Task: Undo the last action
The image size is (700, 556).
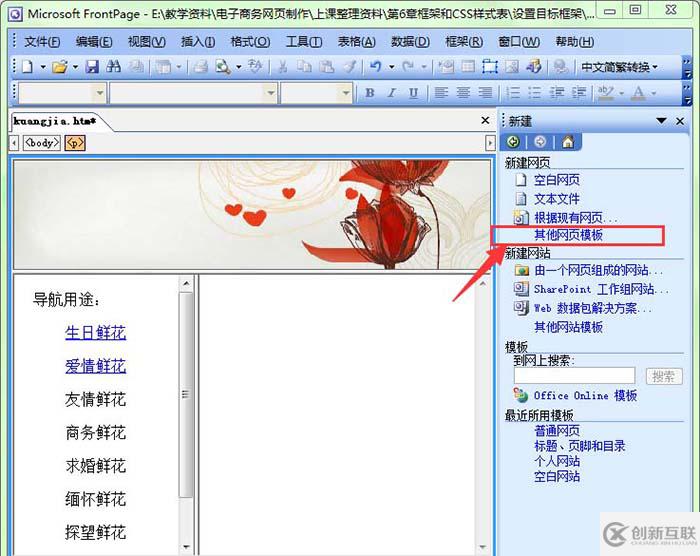Action: click(x=375, y=67)
